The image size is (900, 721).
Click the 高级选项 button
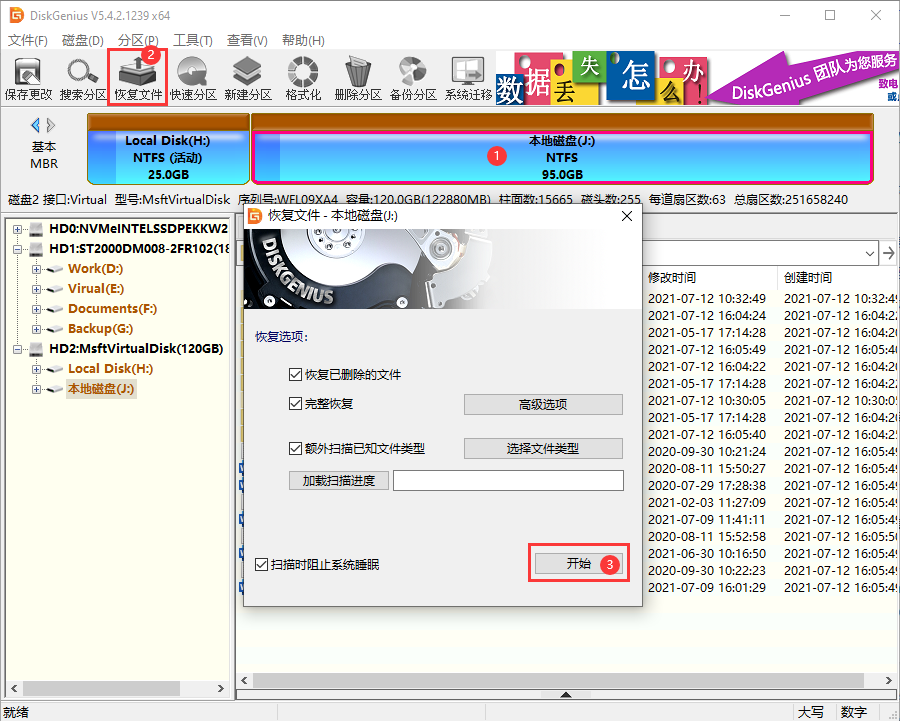click(x=543, y=405)
